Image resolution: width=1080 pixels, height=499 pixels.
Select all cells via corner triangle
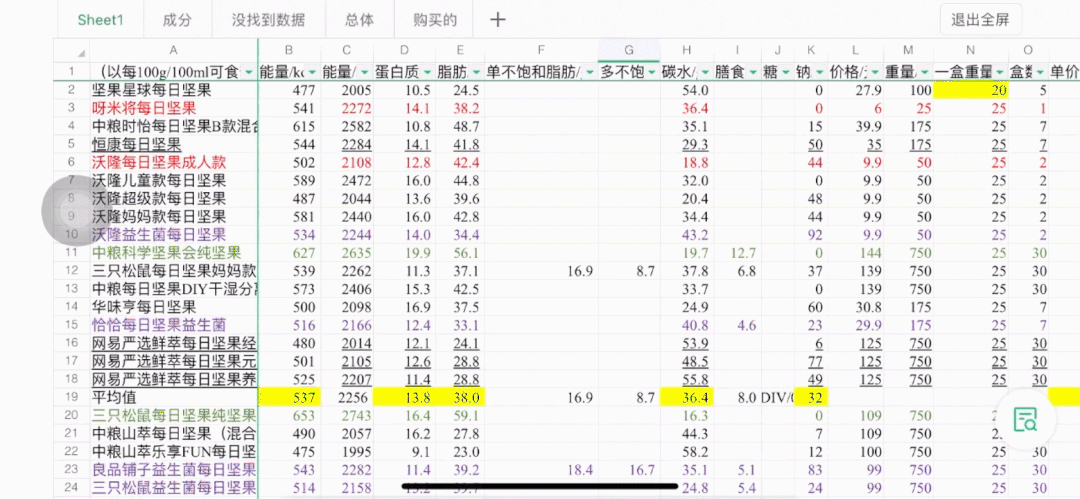[82, 54]
